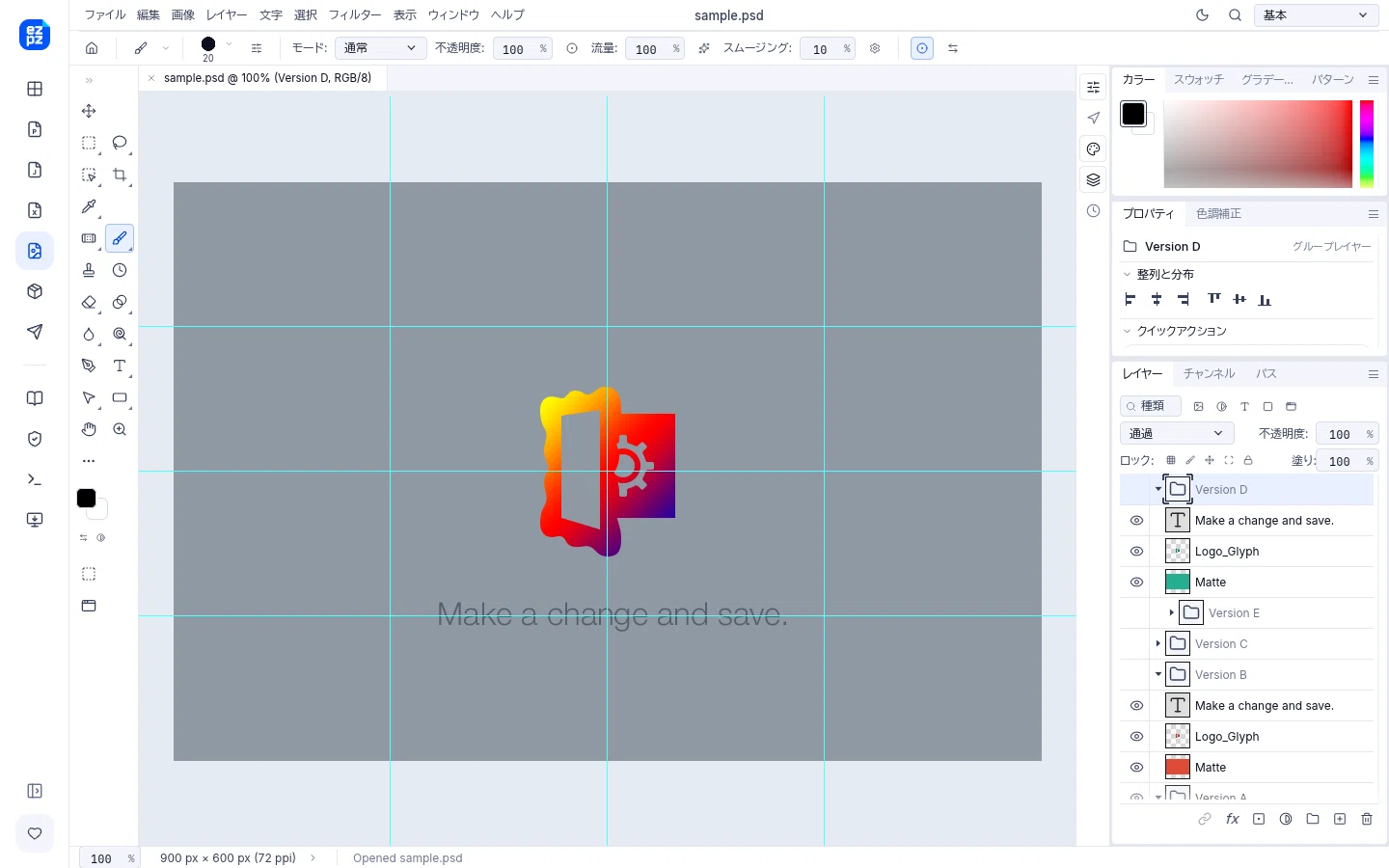Click the search icon in top bar
This screenshot has height=868, width=1389.
point(1235,14)
